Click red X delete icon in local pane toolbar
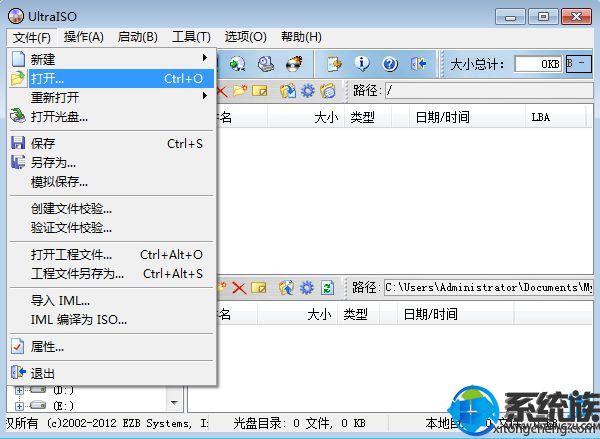600x439 pixels. coord(239,288)
